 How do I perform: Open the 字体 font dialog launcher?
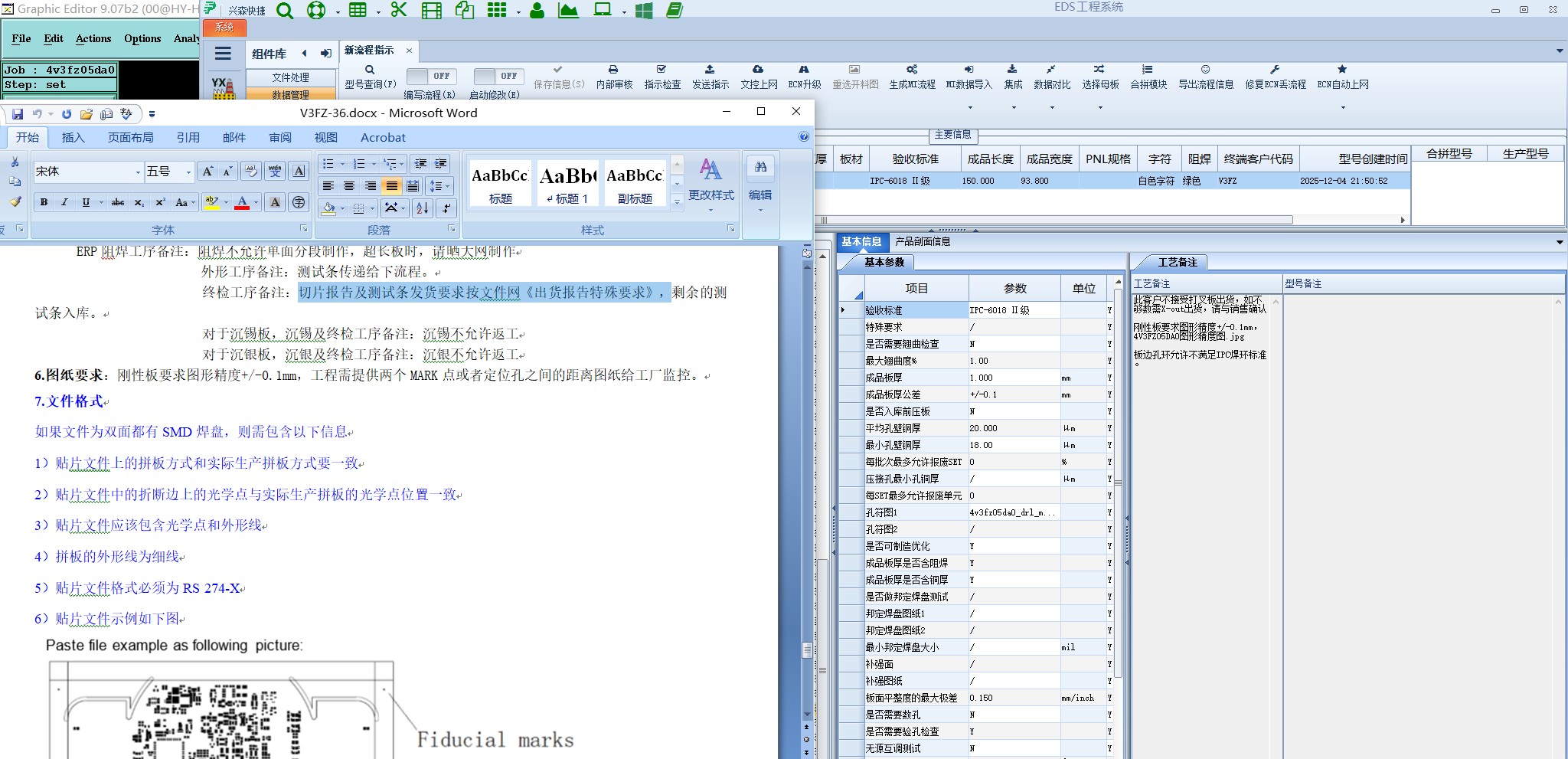coord(304,229)
